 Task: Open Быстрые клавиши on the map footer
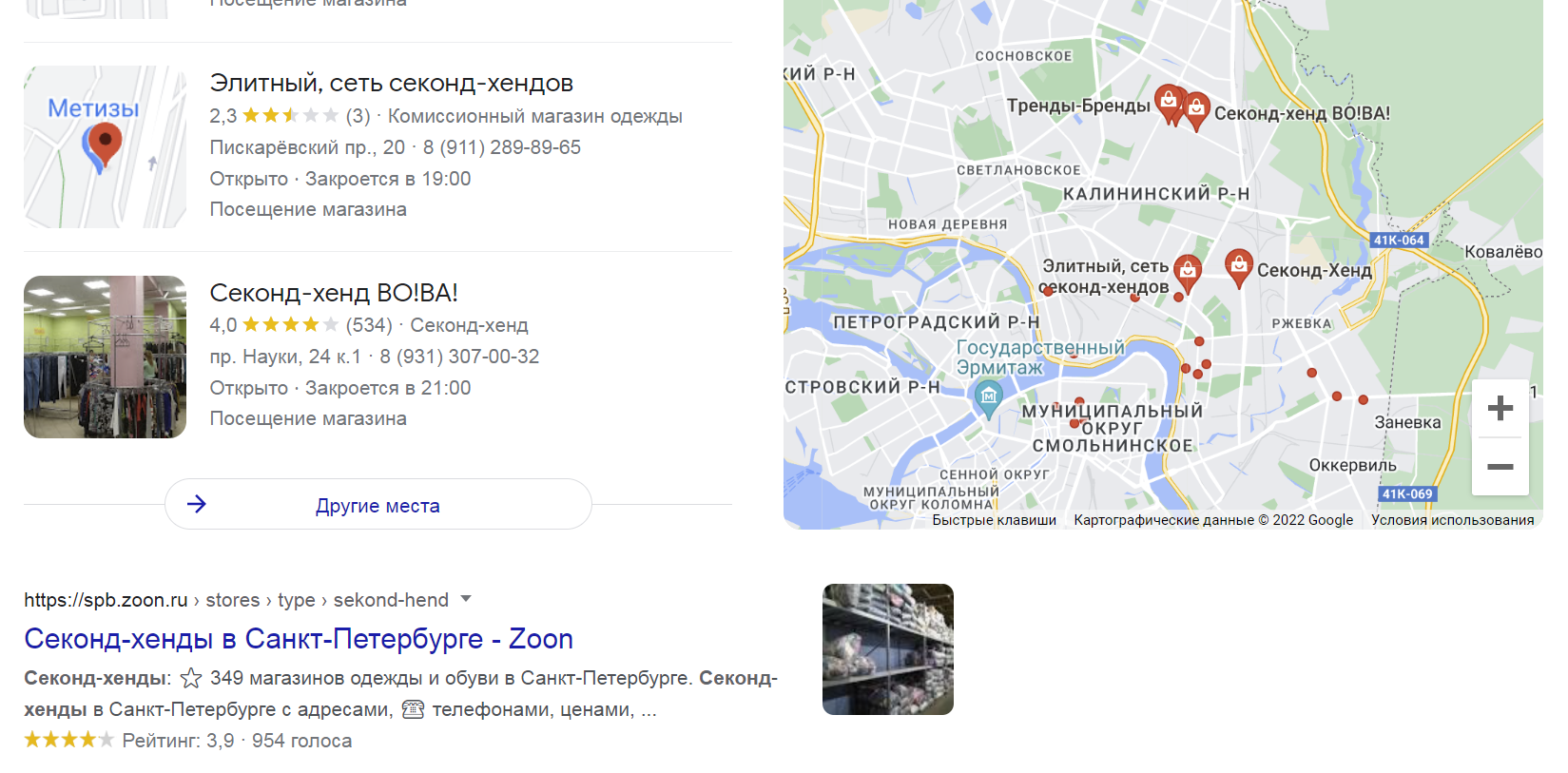pyautogui.click(x=994, y=520)
